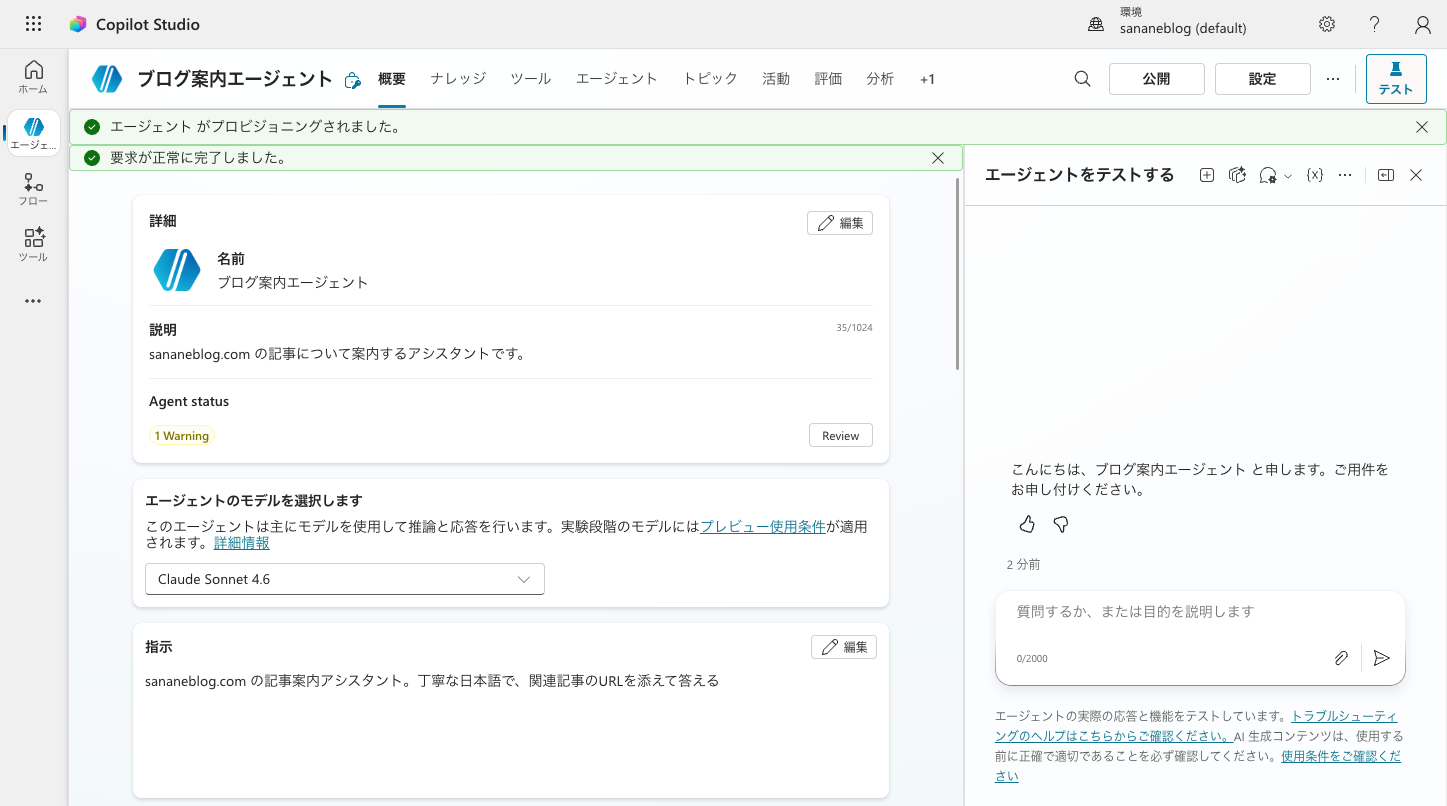Open the header more options ellipsis
This screenshot has width=1447, height=806.
click(1333, 79)
